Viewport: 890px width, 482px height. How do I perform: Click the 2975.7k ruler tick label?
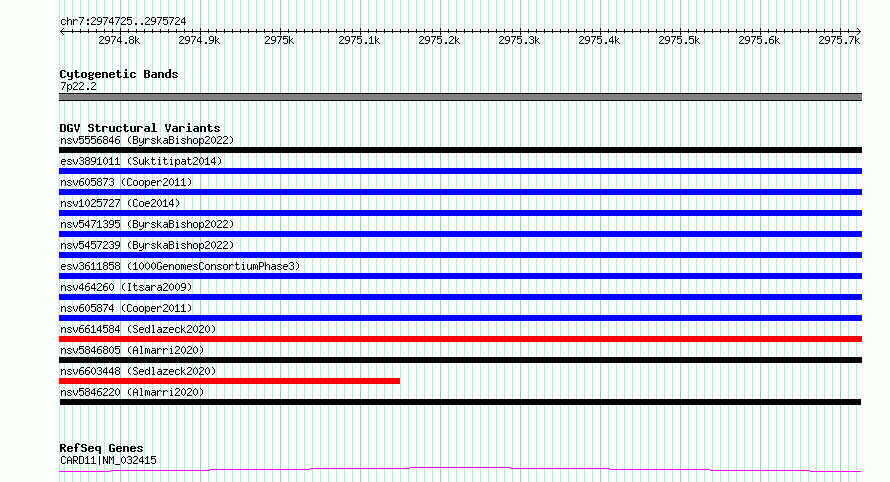click(839, 40)
